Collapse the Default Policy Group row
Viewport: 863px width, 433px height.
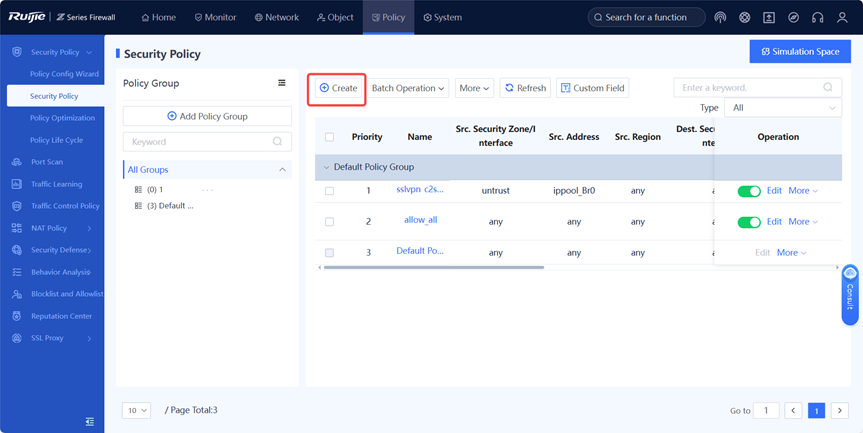pos(326,167)
